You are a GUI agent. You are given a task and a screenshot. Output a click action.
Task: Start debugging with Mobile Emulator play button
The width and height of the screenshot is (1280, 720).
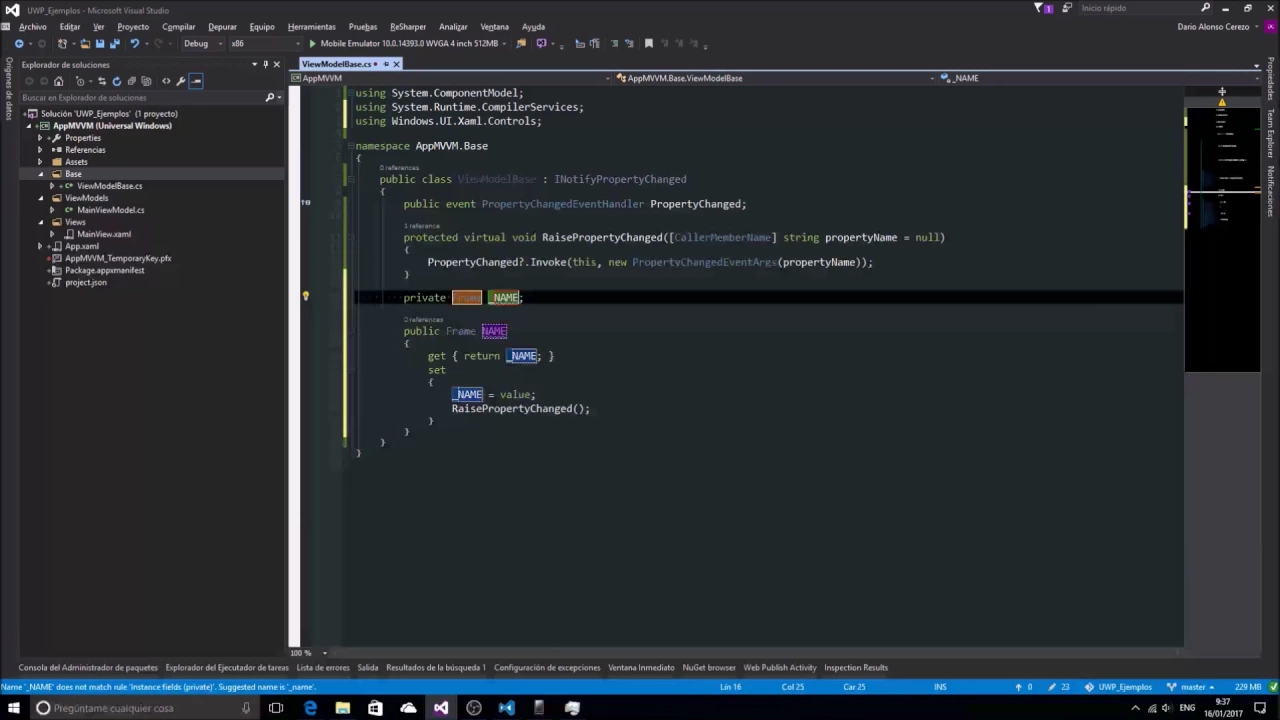coord(312,44)
